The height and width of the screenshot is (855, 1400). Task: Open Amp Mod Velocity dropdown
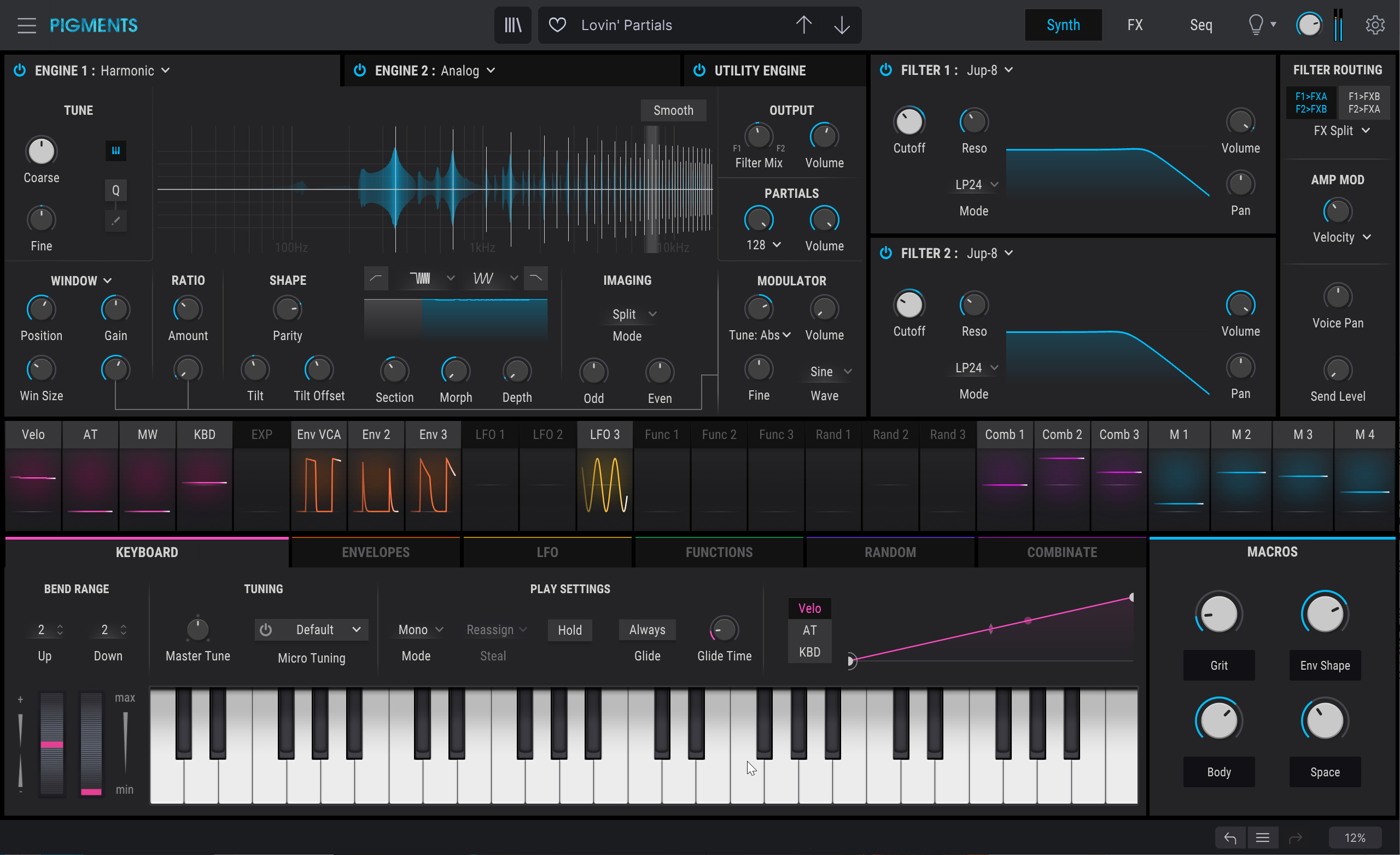click(x=1341, y=237)
